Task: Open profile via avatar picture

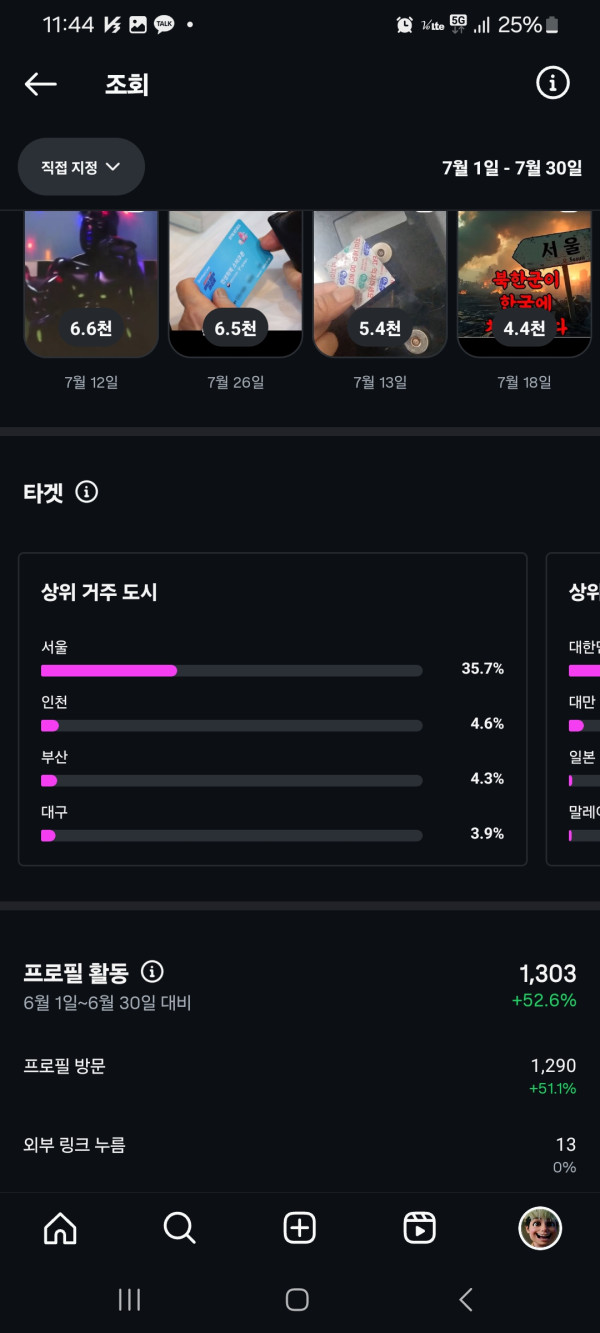Action: point(540,1227)
